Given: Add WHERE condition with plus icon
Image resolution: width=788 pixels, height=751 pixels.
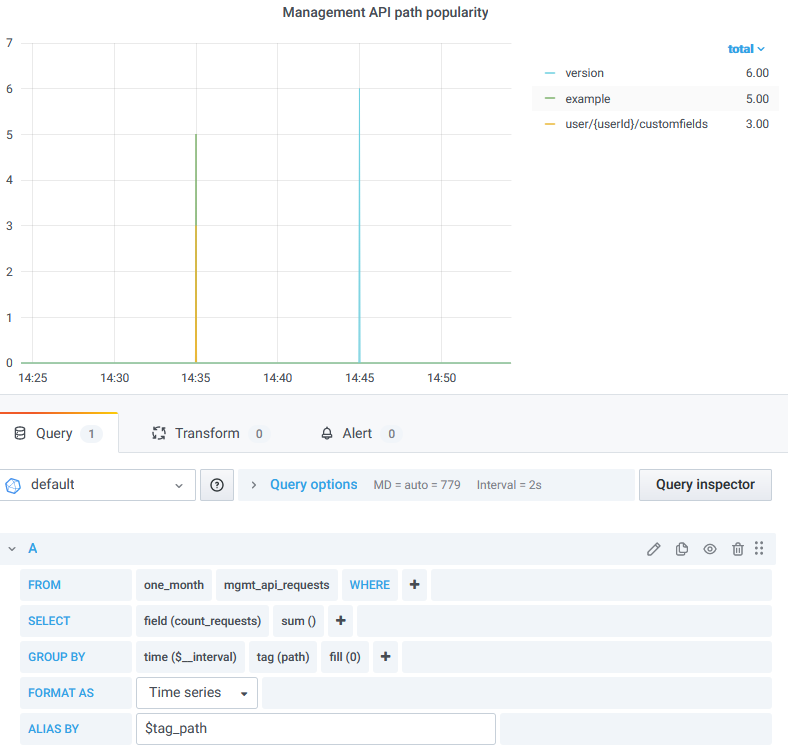Looking at the screenshot, I should [x=414, y=585].
